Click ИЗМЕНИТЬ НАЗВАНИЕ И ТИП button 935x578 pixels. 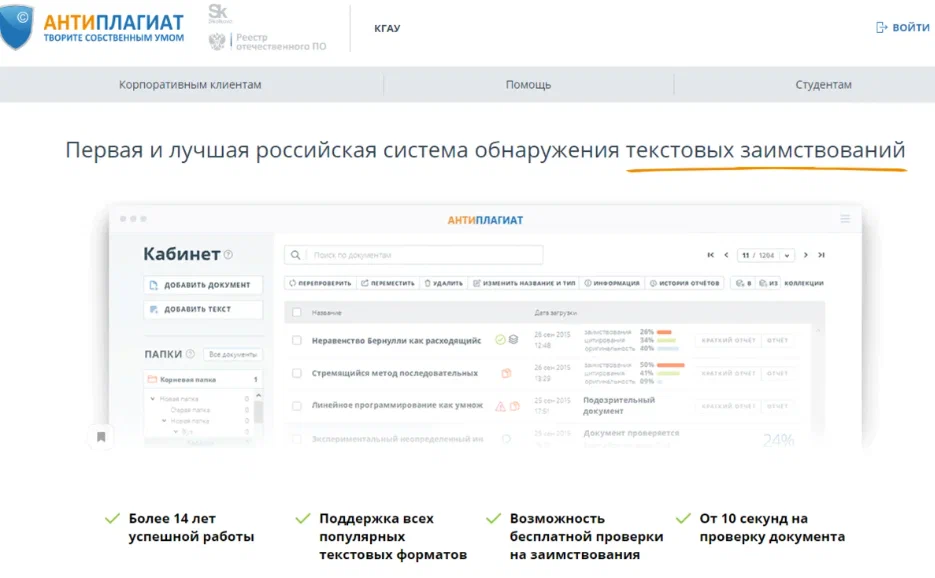coord(524,283)
